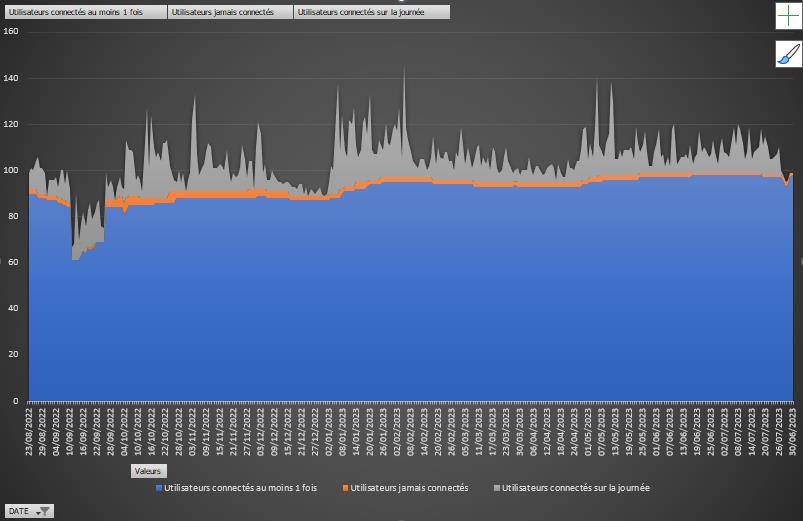Click the 80 label on the vertical axis
The height and width of the screenshot is (521, 803).
(13, 216)
